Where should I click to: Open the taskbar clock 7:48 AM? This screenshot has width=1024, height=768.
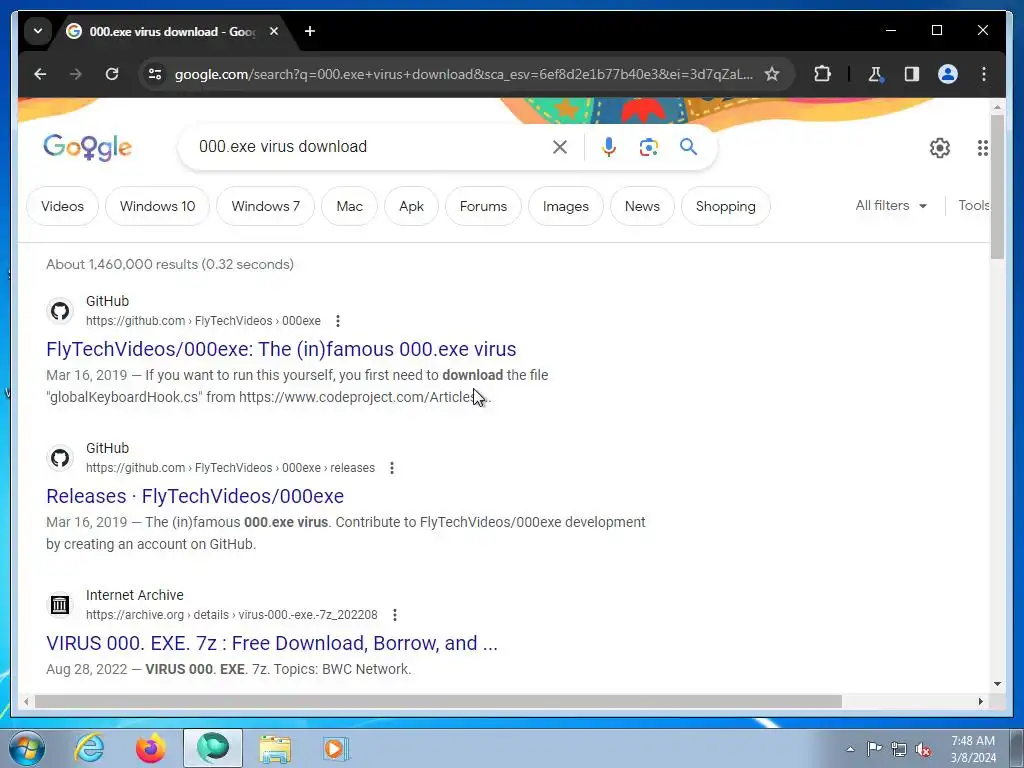(973, 749)
